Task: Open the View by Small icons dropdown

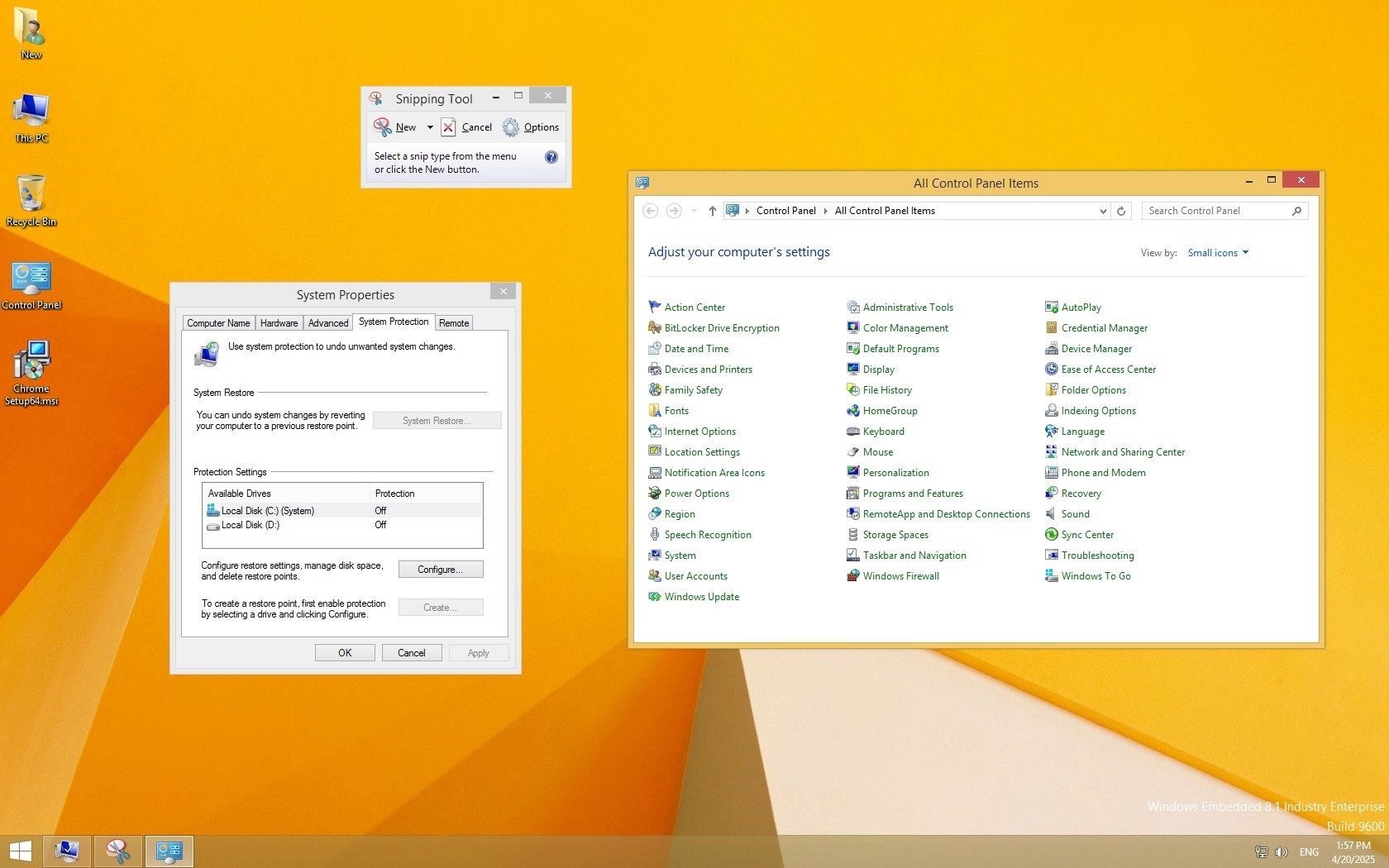Action: (x=1217, y=253)
